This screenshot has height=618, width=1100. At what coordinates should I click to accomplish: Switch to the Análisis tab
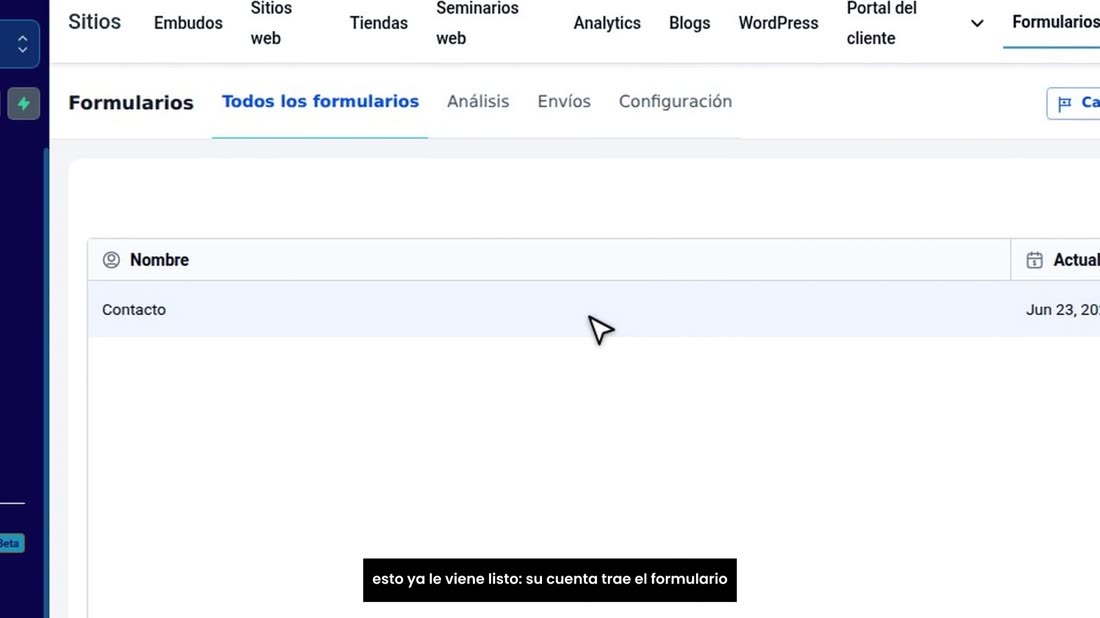point(478,102)
